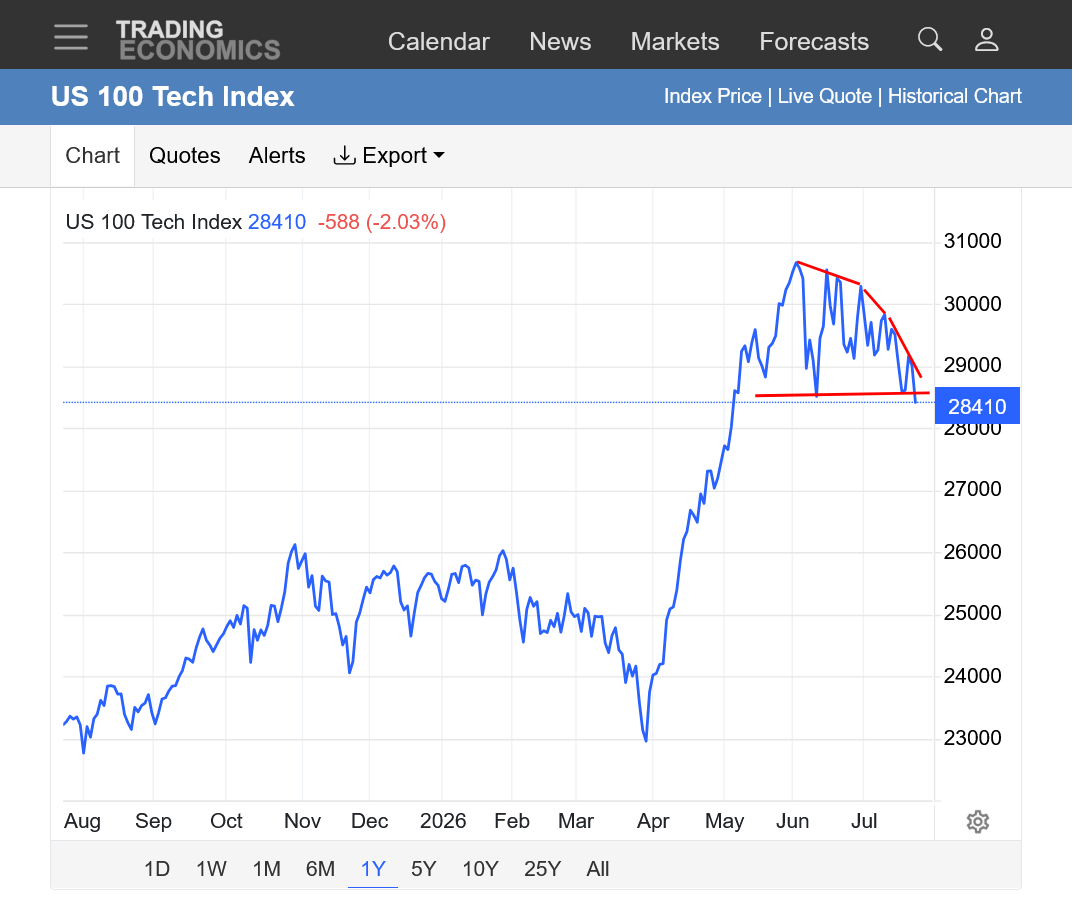Open the user account icon
The image size is (1073, 901).
coord(986,40)
